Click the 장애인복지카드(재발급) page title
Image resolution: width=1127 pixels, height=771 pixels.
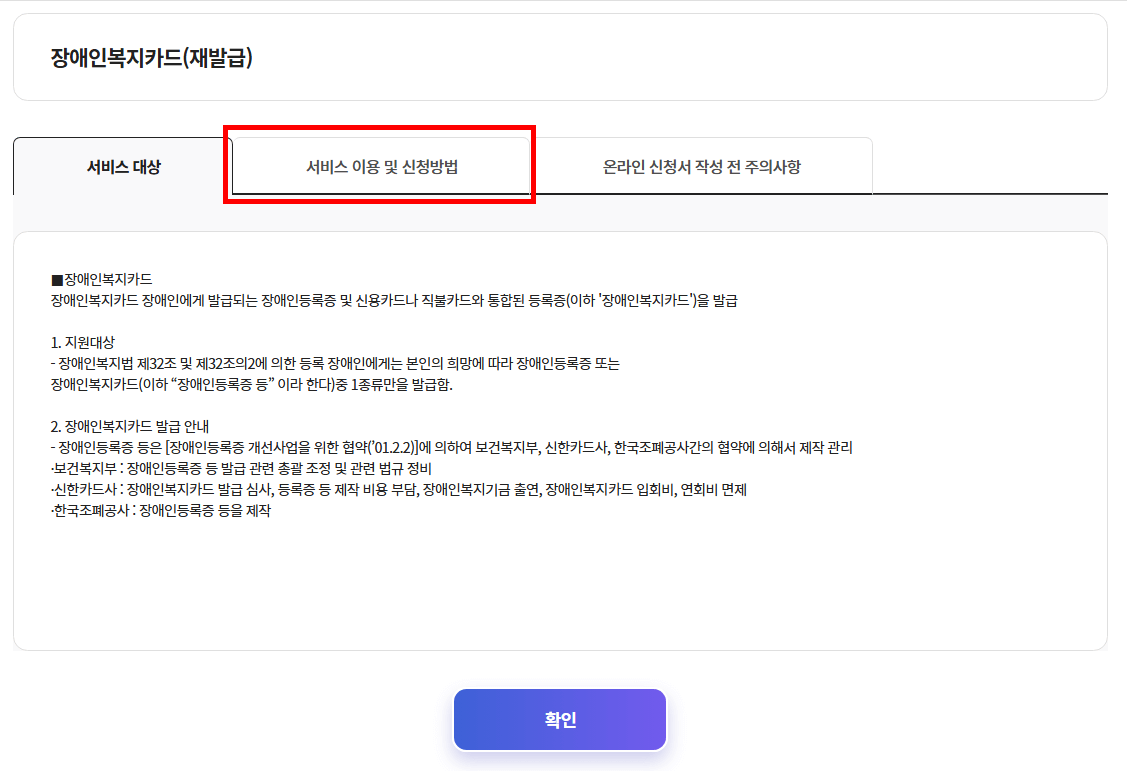(146, 57)
